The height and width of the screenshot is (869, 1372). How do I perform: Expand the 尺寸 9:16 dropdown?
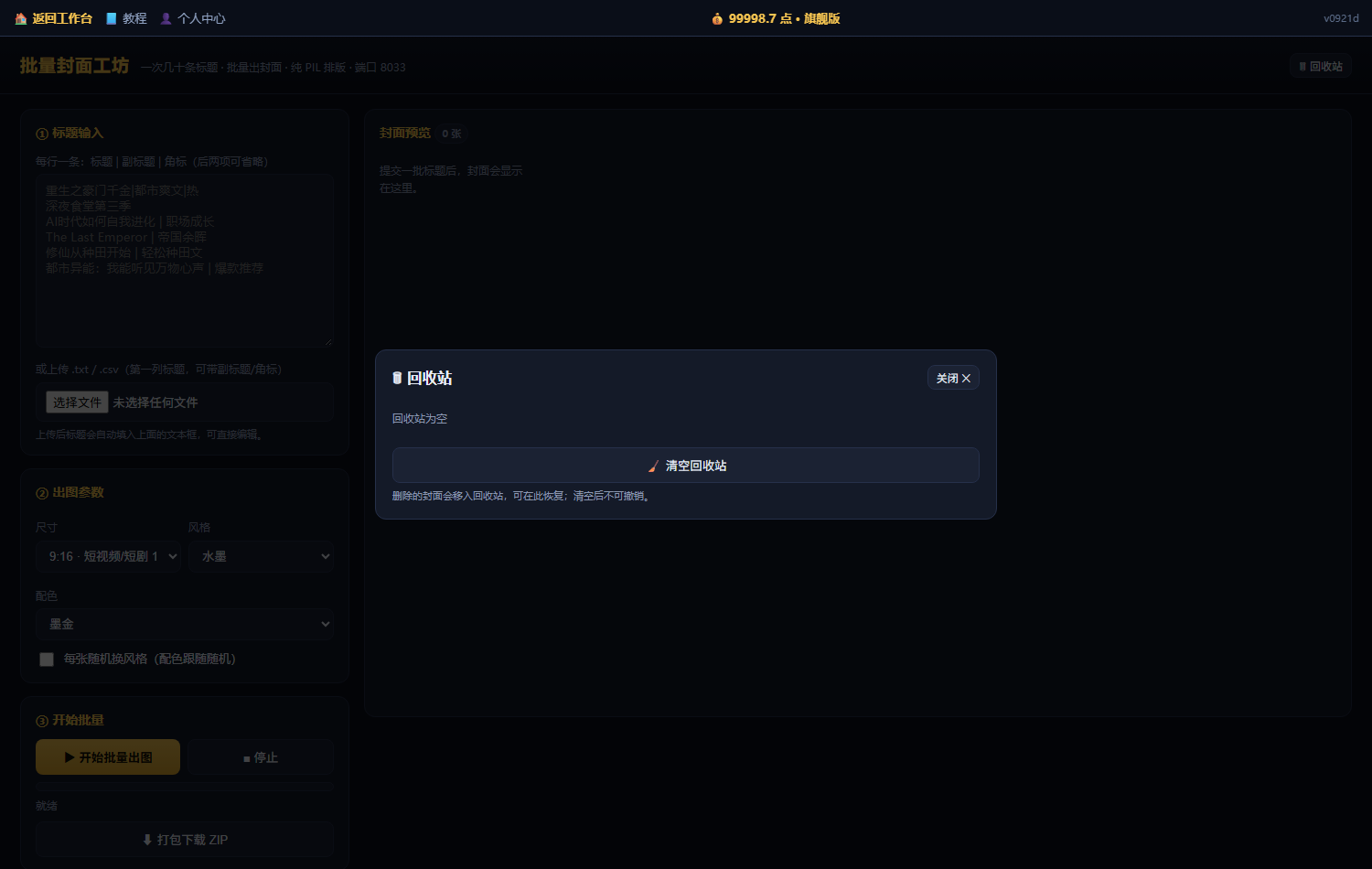coord(110,556)
